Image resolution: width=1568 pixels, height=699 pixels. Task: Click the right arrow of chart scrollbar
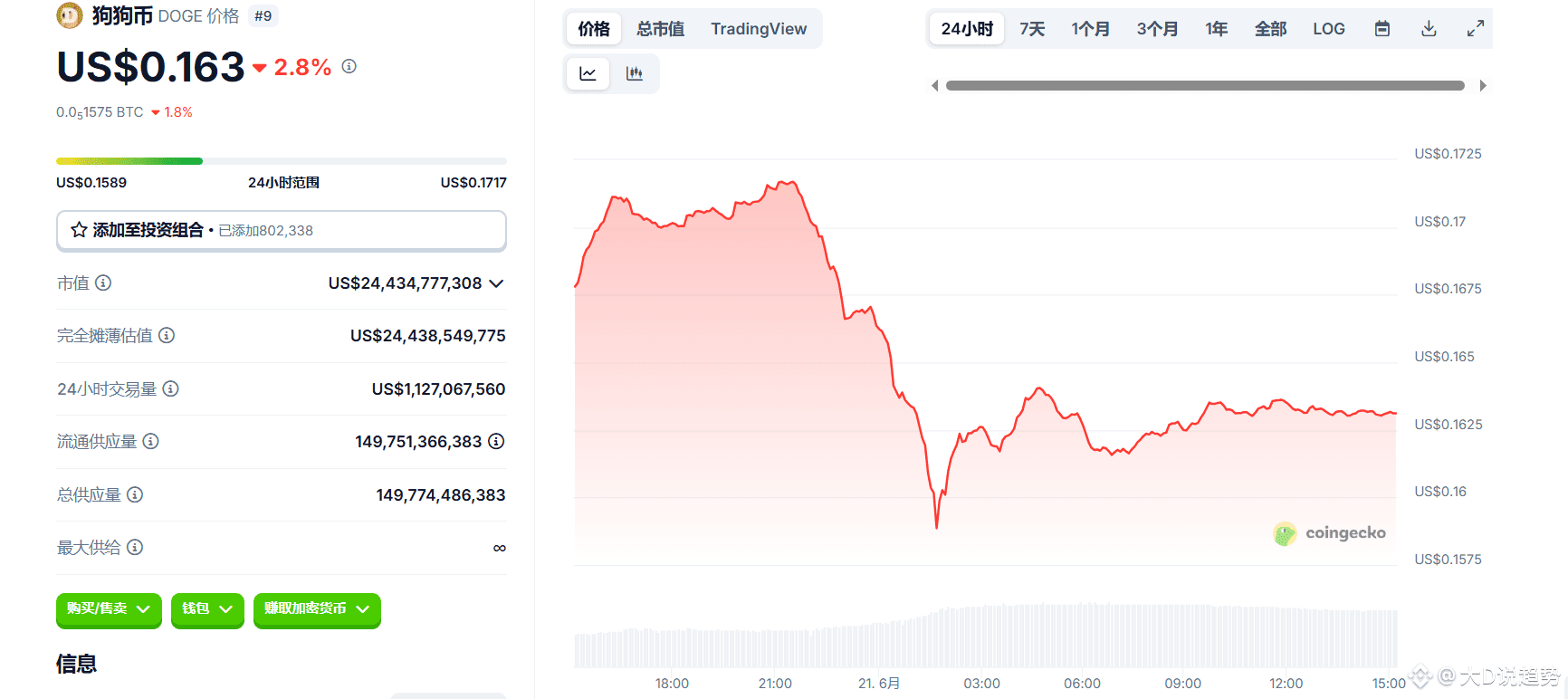[1483, 86]
